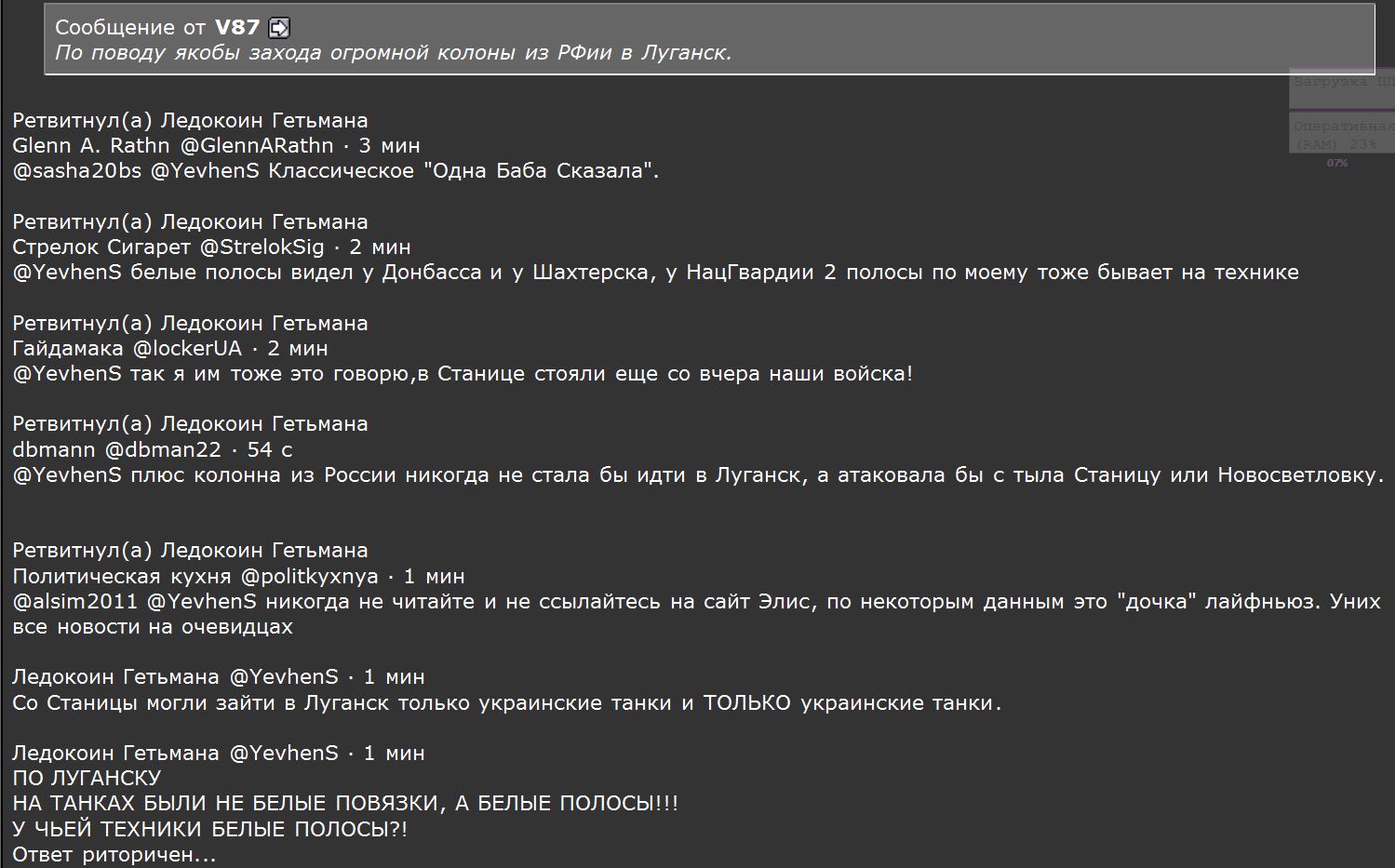
Task: Click the view-post arrow icon beside V87
Action: (279, 28)
